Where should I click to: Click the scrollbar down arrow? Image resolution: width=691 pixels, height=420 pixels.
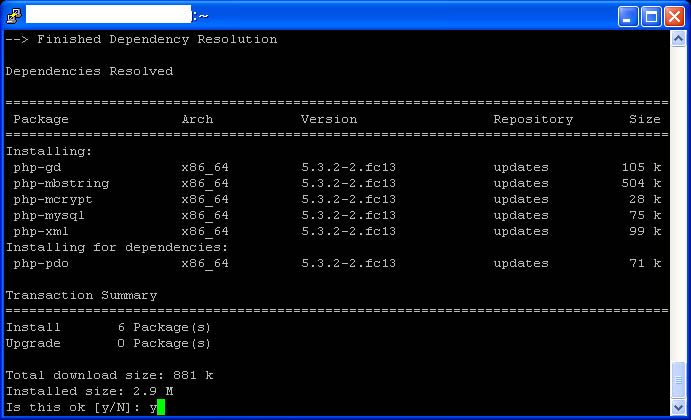pos(678,407)
